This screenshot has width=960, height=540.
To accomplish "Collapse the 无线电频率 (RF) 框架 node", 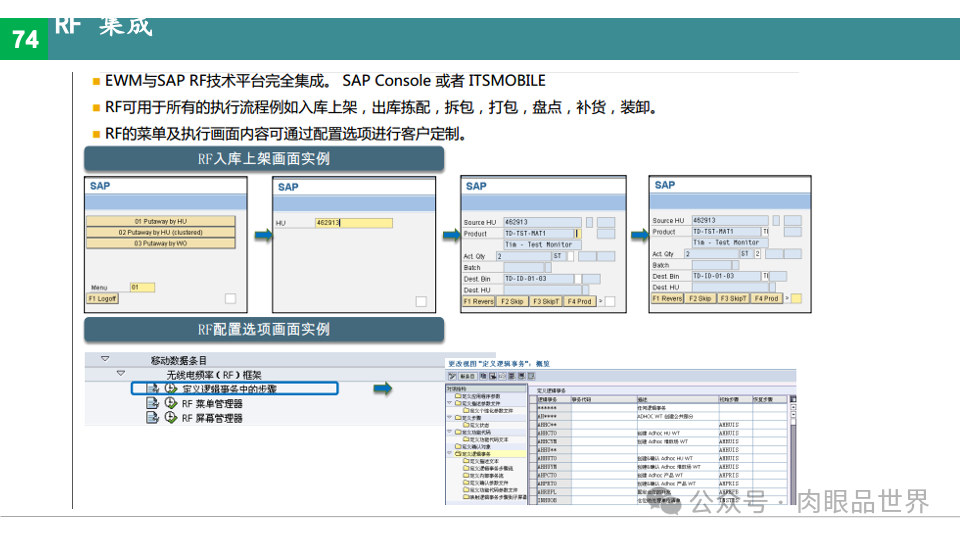I will 121,373.
